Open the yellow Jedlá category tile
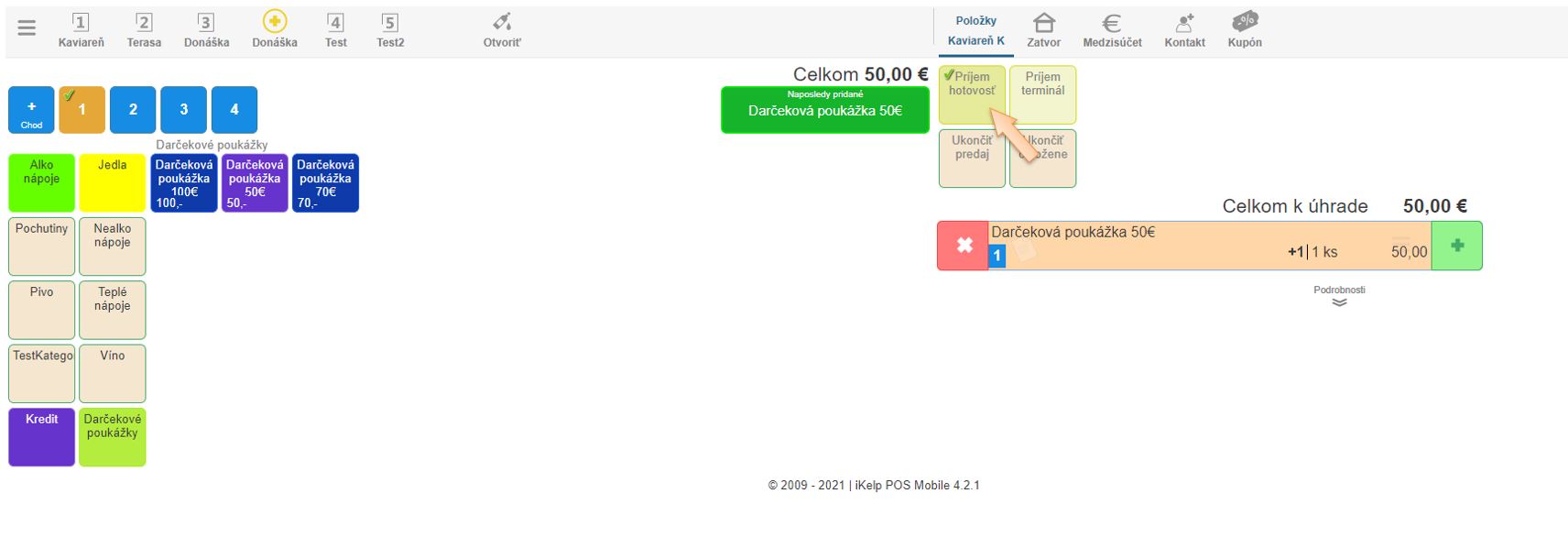This screenshot has height=548, width=1568. pyautogui.click(x=112, y=182)
